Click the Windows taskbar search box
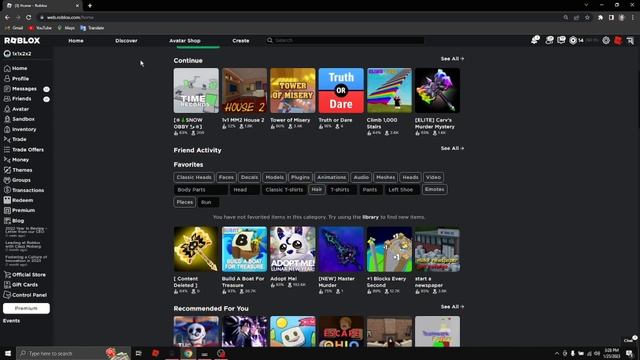Screen dimensions: 640x360 [73, 353]
